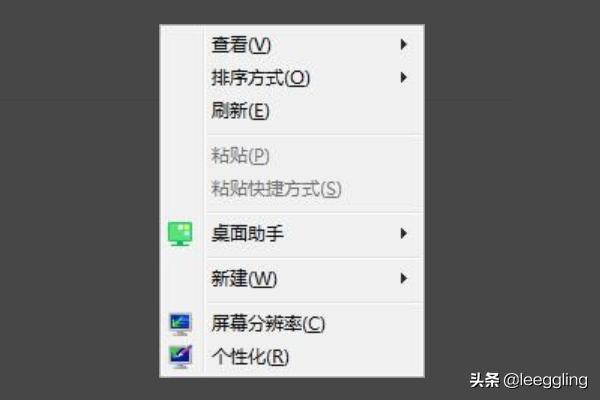Click the 个性化 personalization icon
600x400 pixels.
point(180,356)
